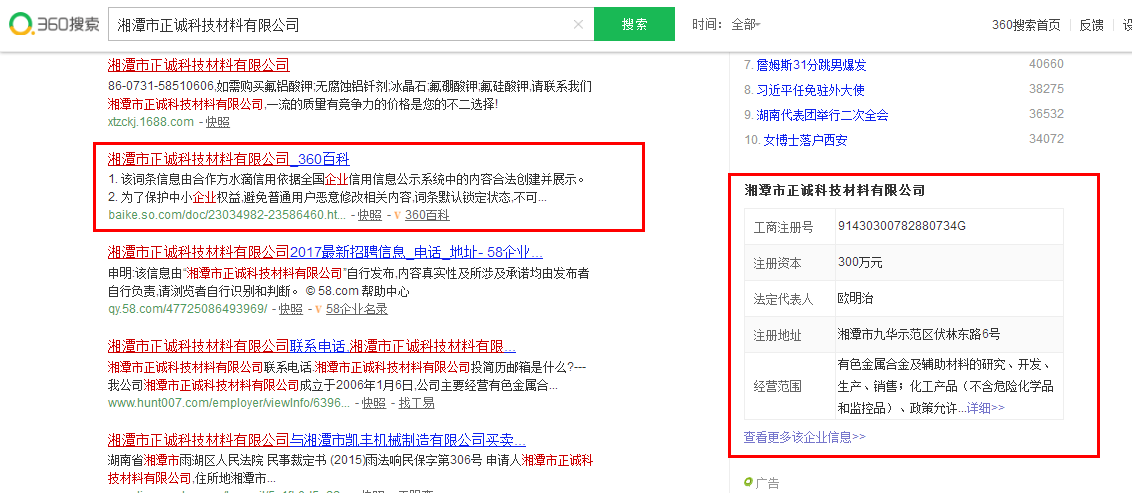The image size is (1132, 493).
Task: Click the 360百科 source tag
Action: pos(427,214)
